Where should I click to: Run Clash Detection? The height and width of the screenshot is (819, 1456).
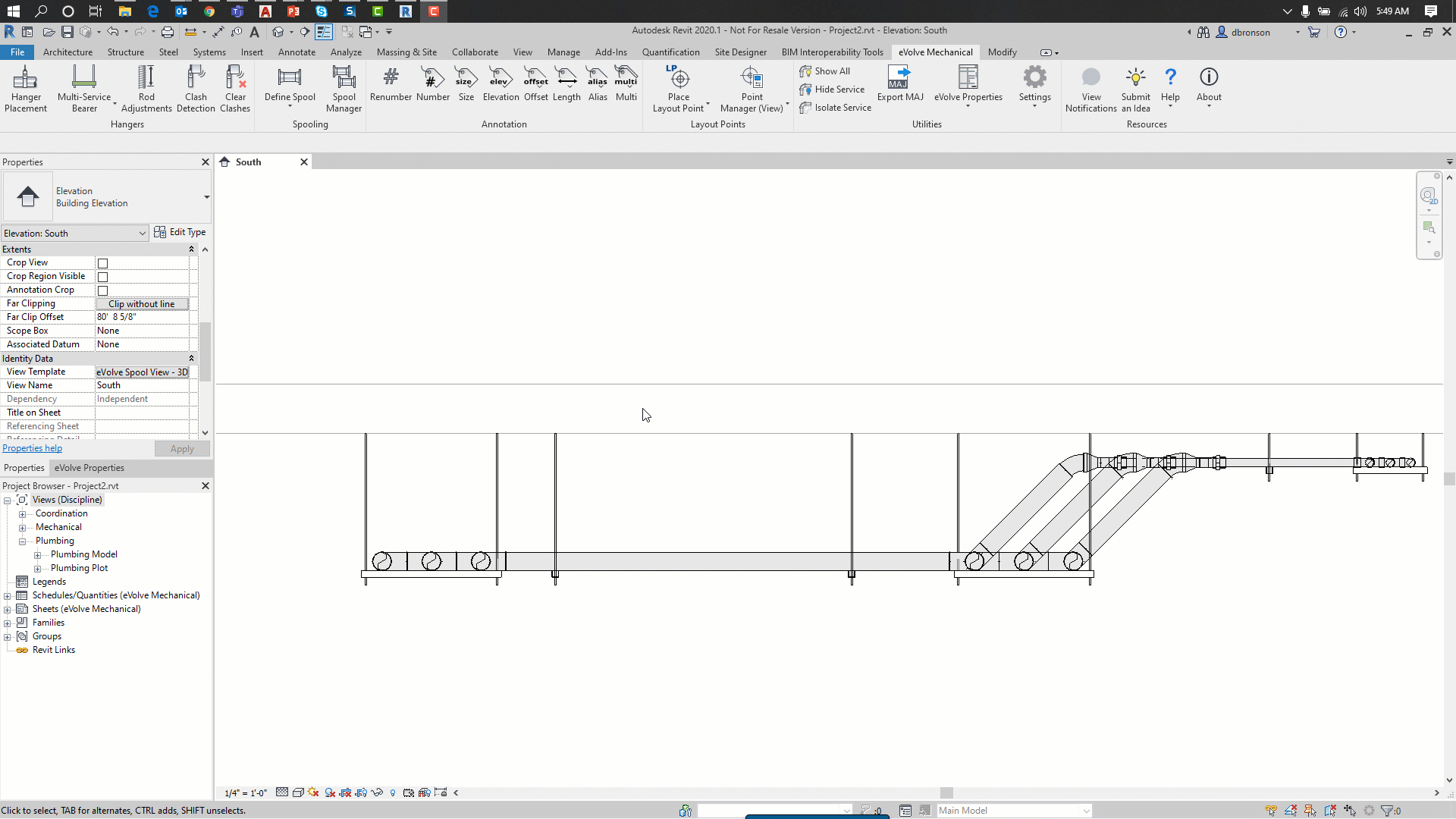pos(196,88)
